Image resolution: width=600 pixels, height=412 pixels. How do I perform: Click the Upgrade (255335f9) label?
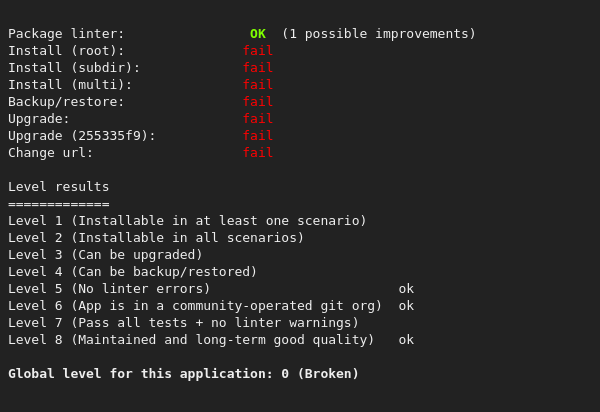pyautogui.click(x=82, y=136)
